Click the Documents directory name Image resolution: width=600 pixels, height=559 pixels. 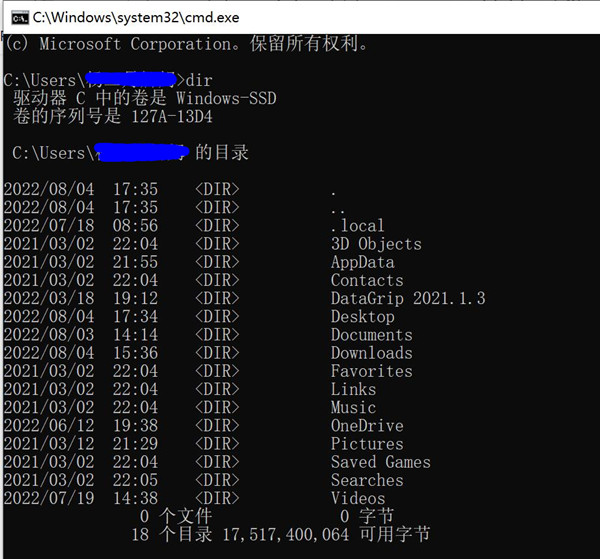click(x=371, y=335)
